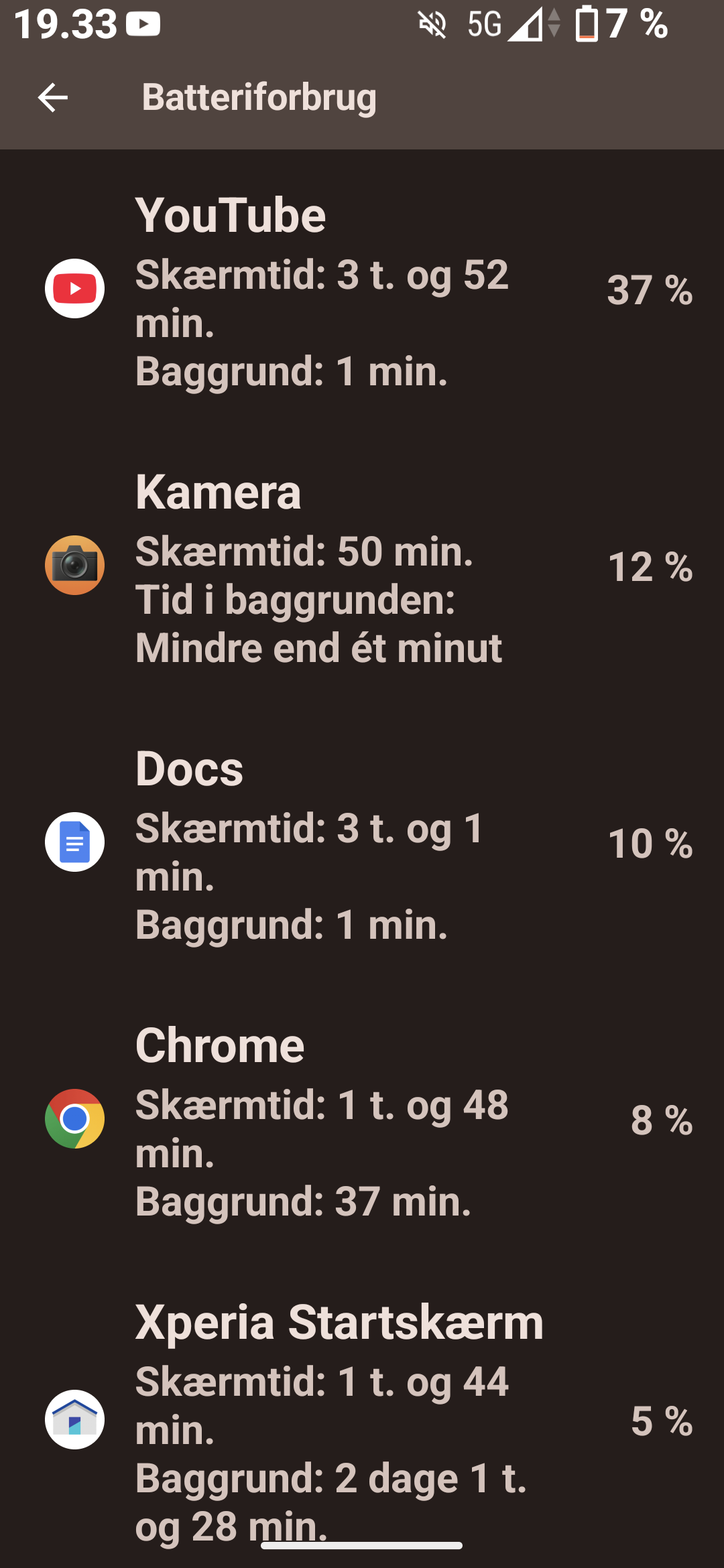Select the Docs document icon
724x1568 pixels.
coord(74,842)
